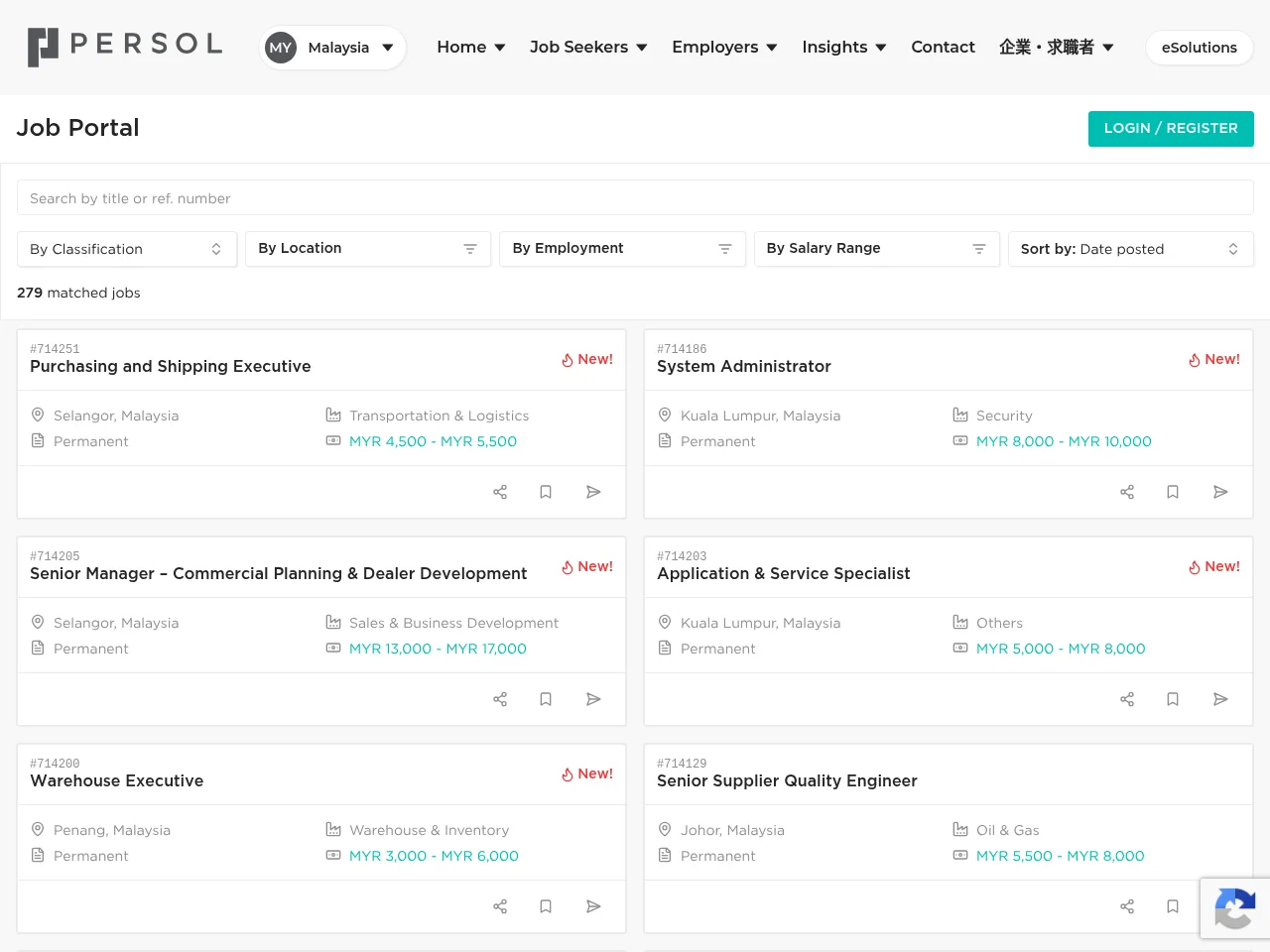Open Purchasing and Shipping Executive job title
The image size is (1270, 952).
(x=171, y=366)
